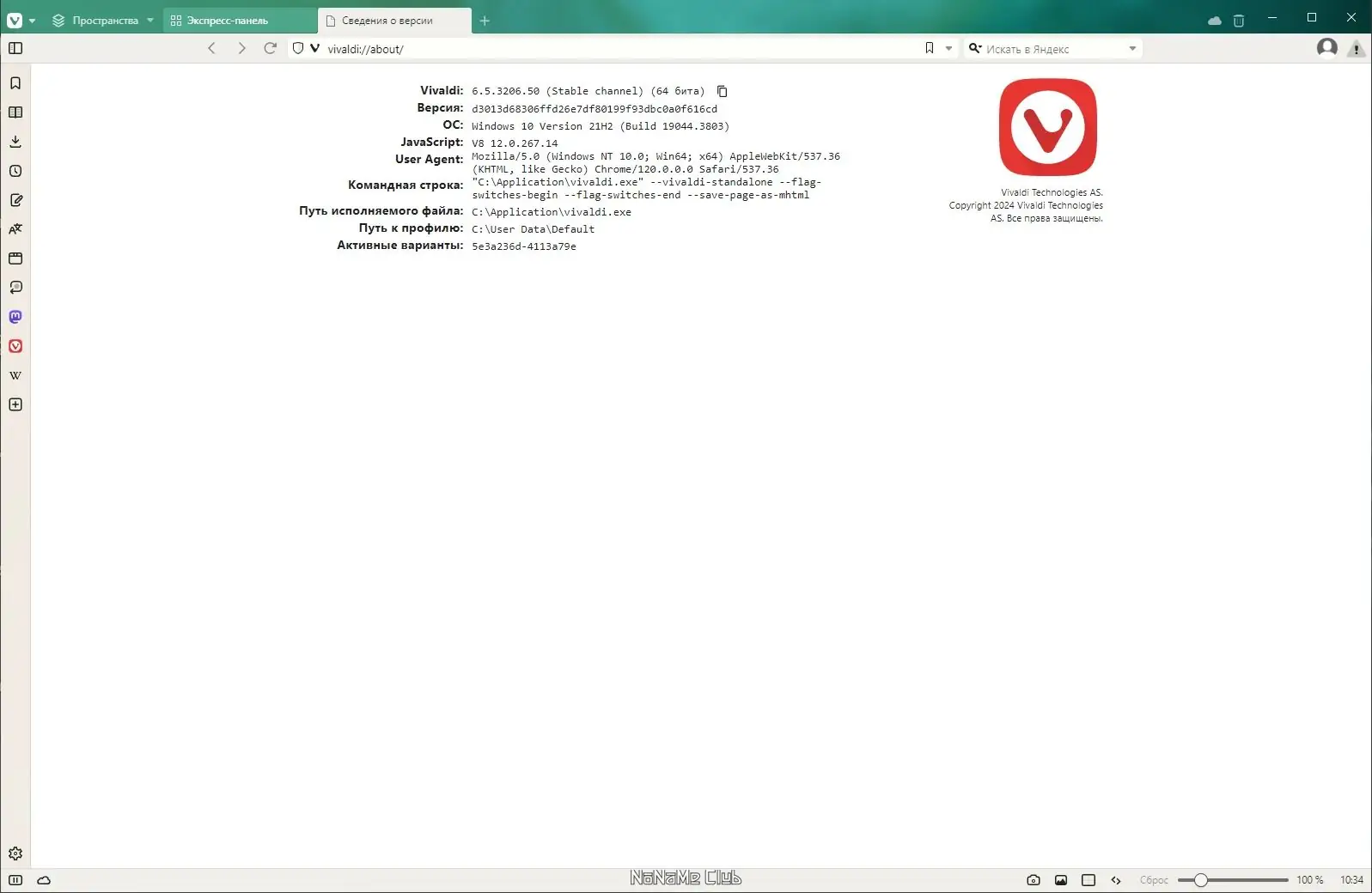Select the Сведения о версии tab

pyautogui.click(x=394, y=21)
